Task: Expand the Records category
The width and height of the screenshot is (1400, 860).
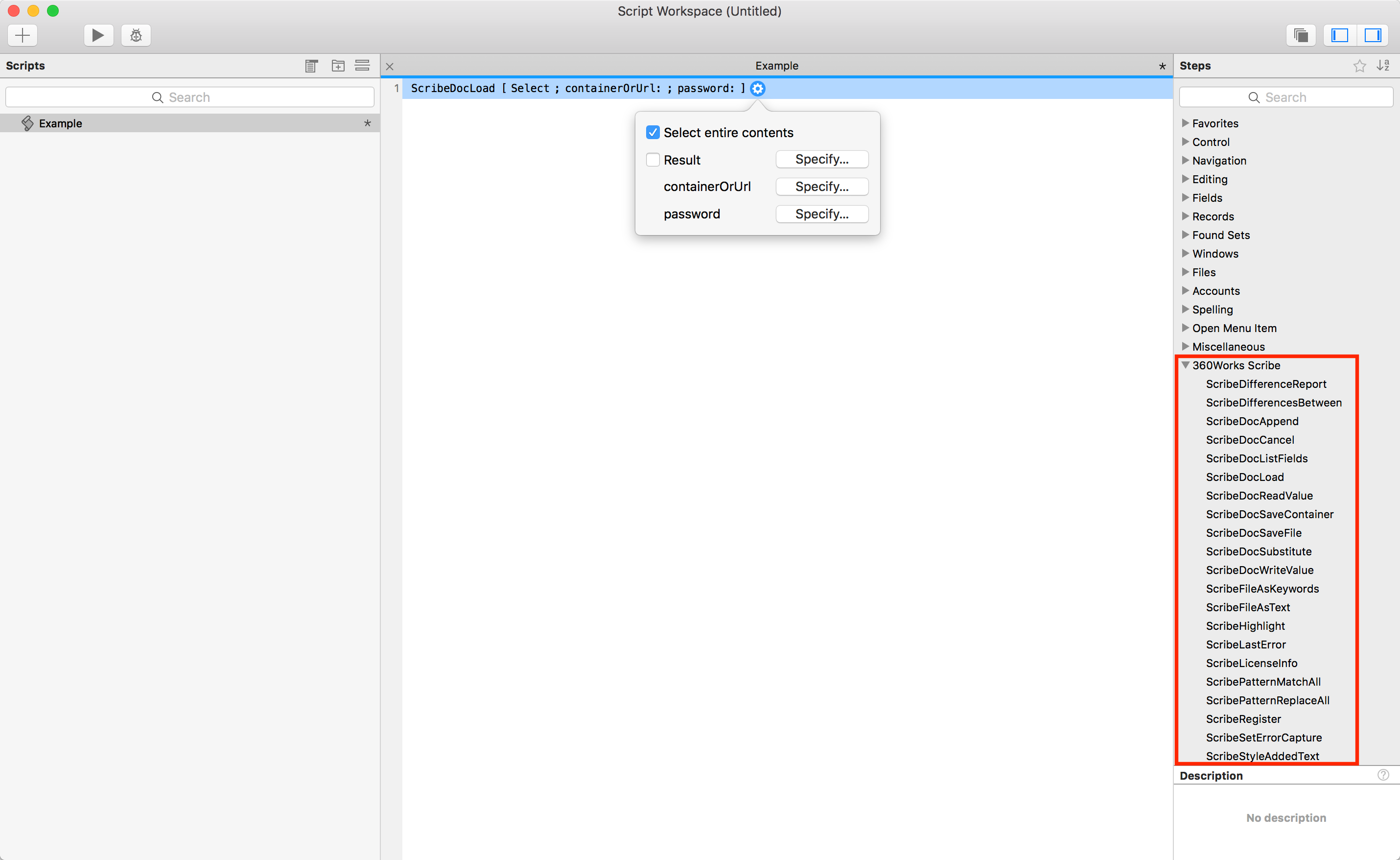Action: 1186,216
